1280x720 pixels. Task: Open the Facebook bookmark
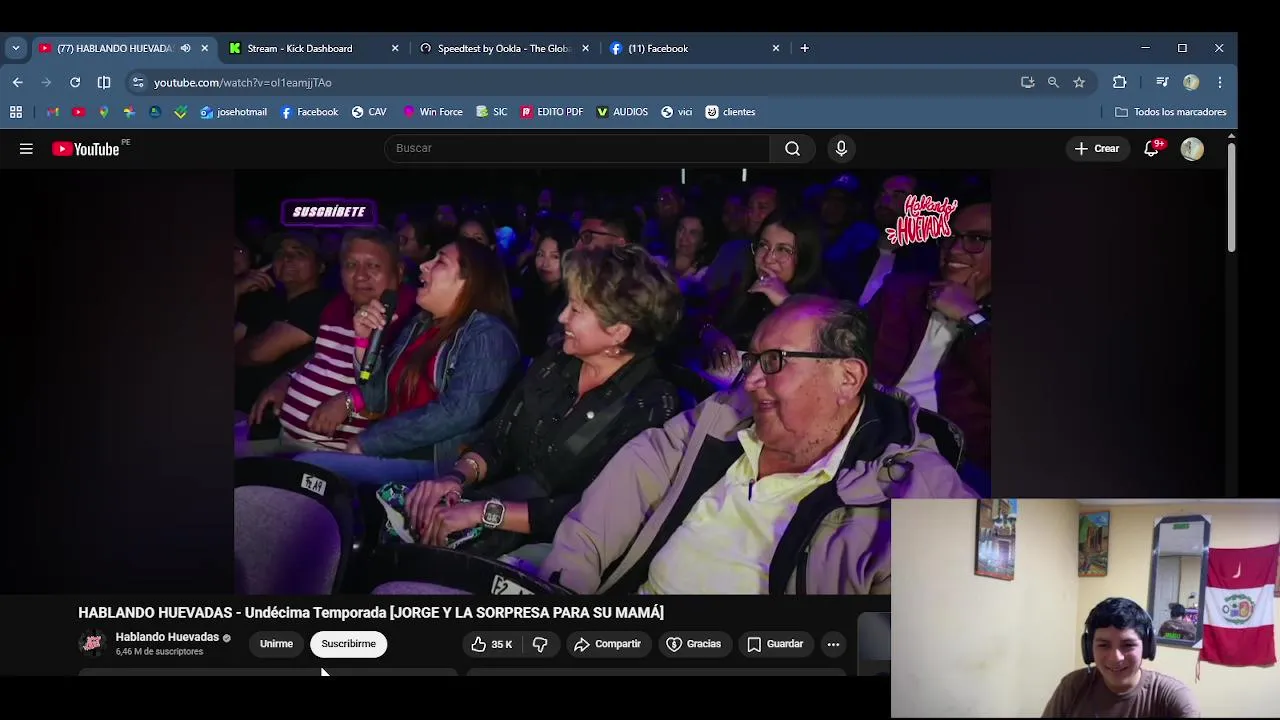[x=309, y=112]
